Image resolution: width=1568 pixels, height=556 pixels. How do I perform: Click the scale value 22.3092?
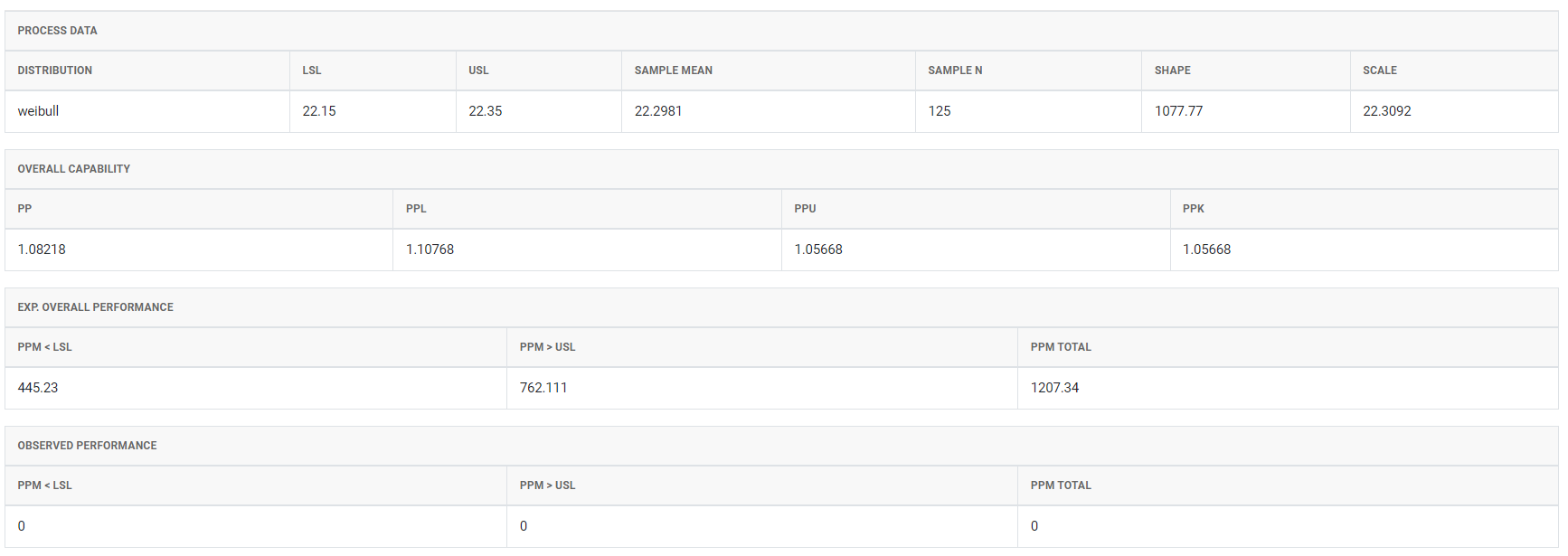point(1387,111)
